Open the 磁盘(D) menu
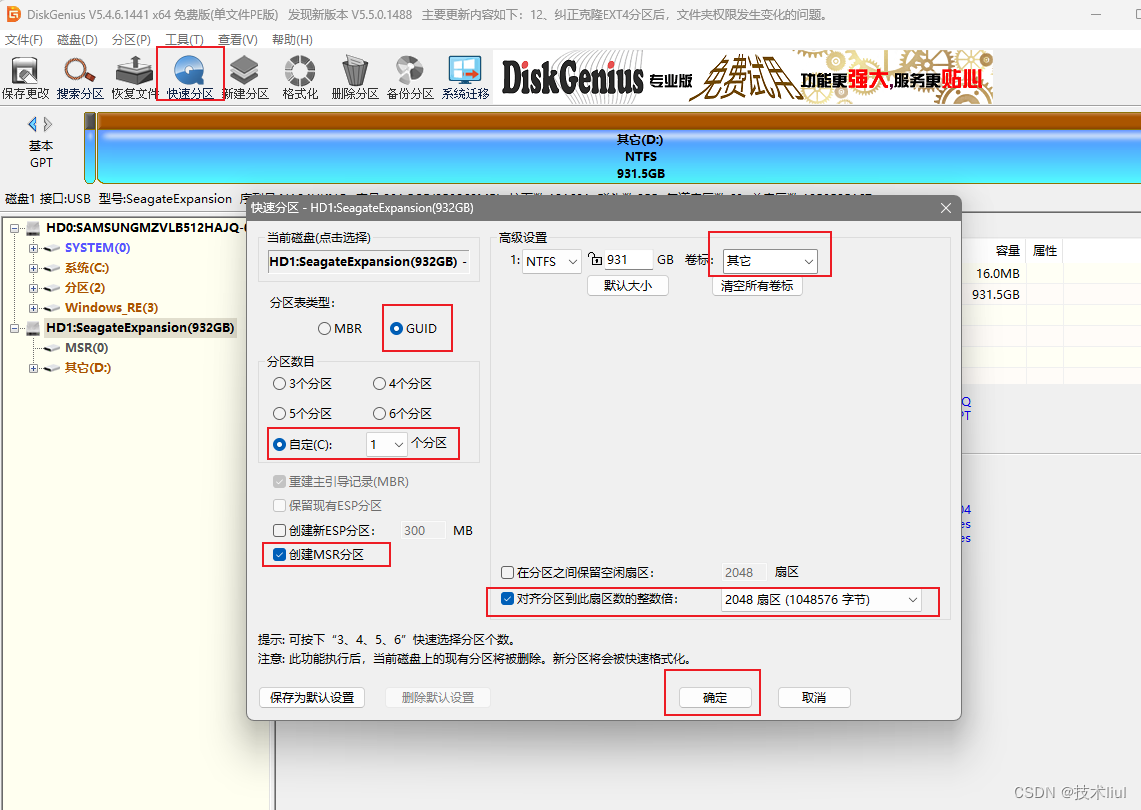 [77, 40]
